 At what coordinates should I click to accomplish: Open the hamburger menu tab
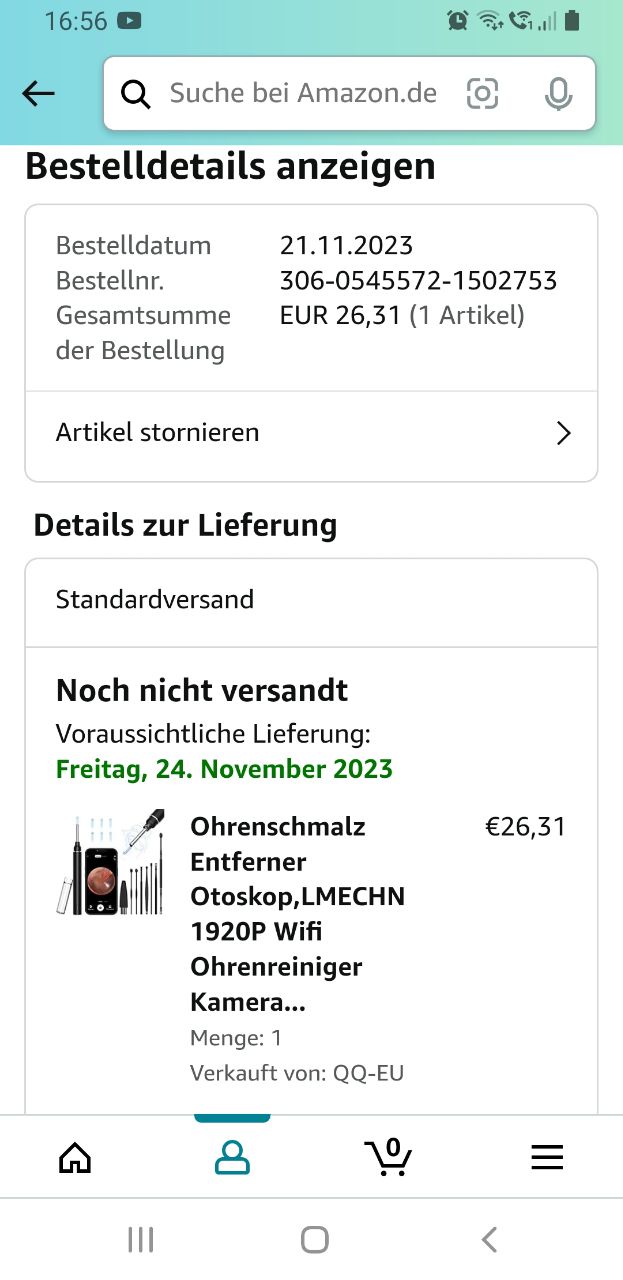[x=547, y=1158]
